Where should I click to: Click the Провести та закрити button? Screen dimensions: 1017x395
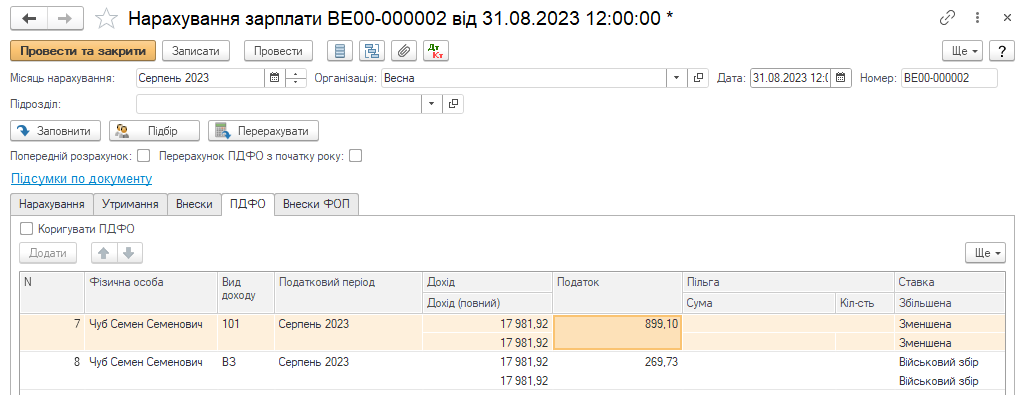tap(84, 51)
